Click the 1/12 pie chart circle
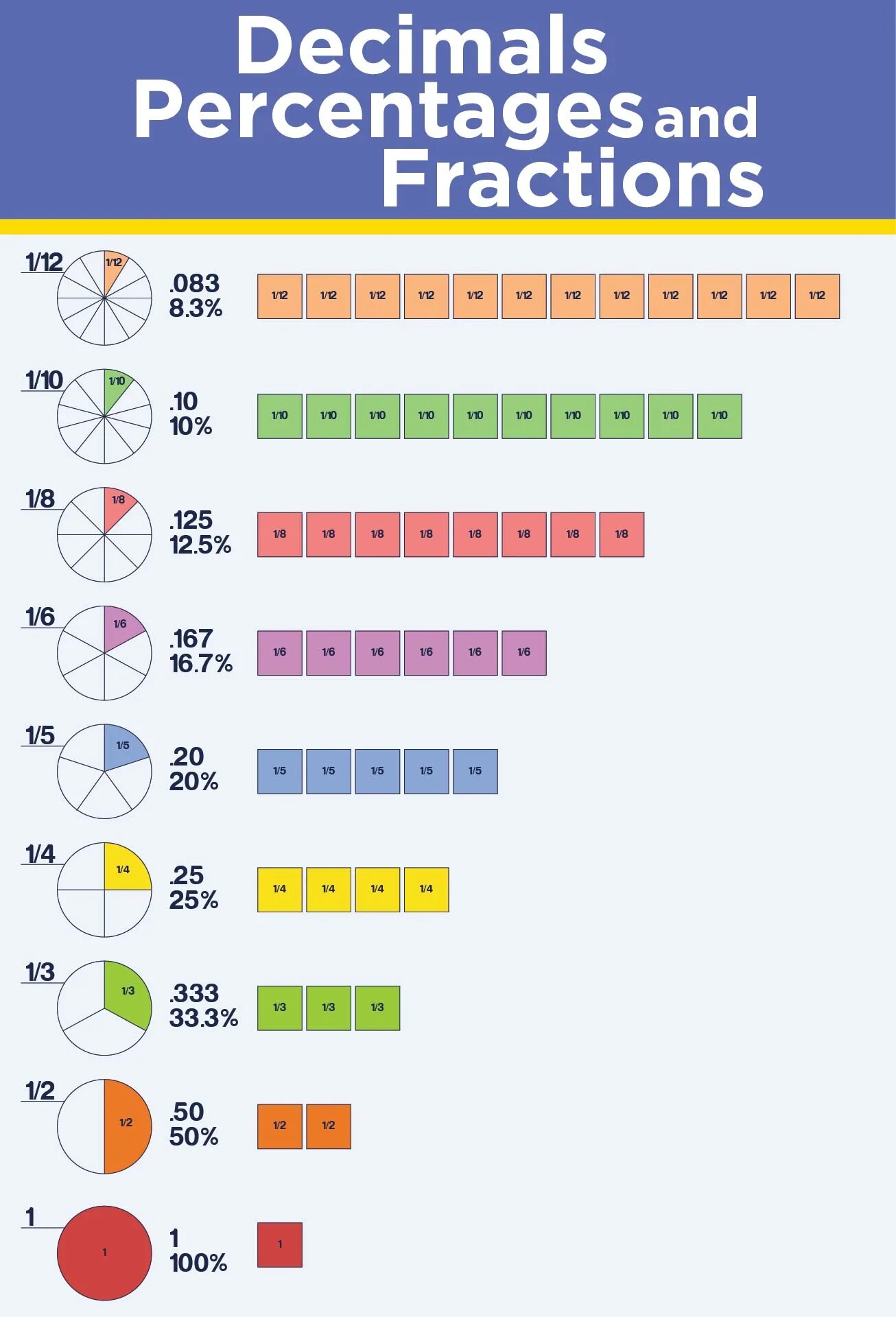This screenshot has width=896, height=1317. click(104, 298)
